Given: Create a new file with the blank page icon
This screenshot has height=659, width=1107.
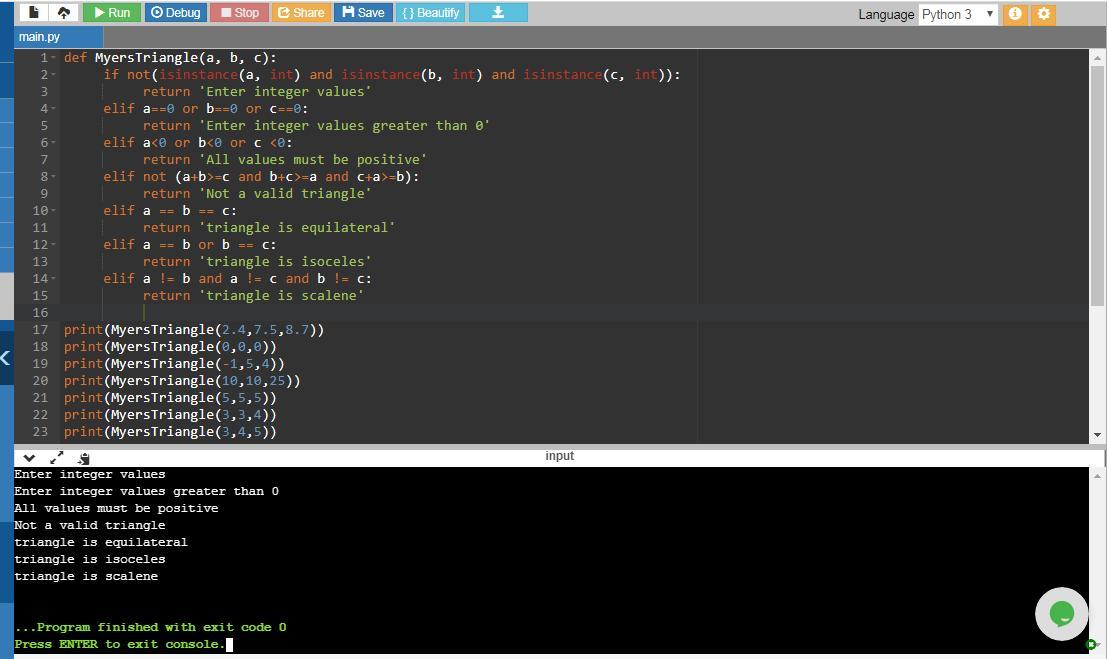Looking at the screenshot, I should (x=34, y=13).
